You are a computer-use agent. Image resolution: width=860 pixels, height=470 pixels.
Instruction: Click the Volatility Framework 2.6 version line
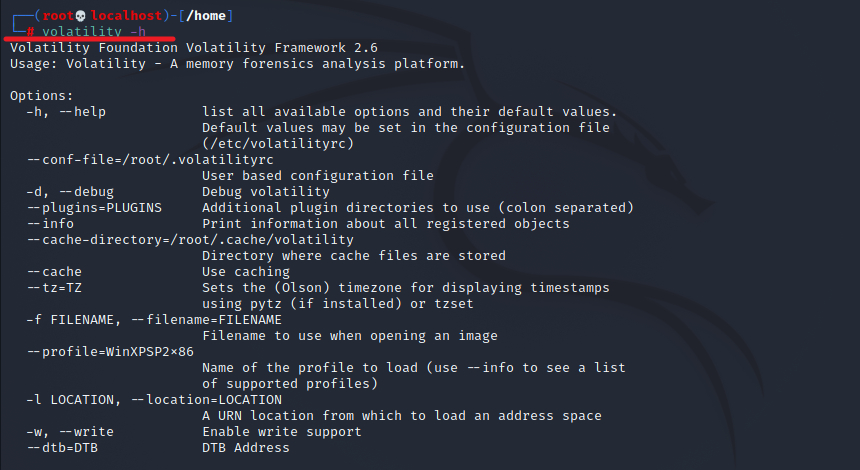tap(193, 48)
